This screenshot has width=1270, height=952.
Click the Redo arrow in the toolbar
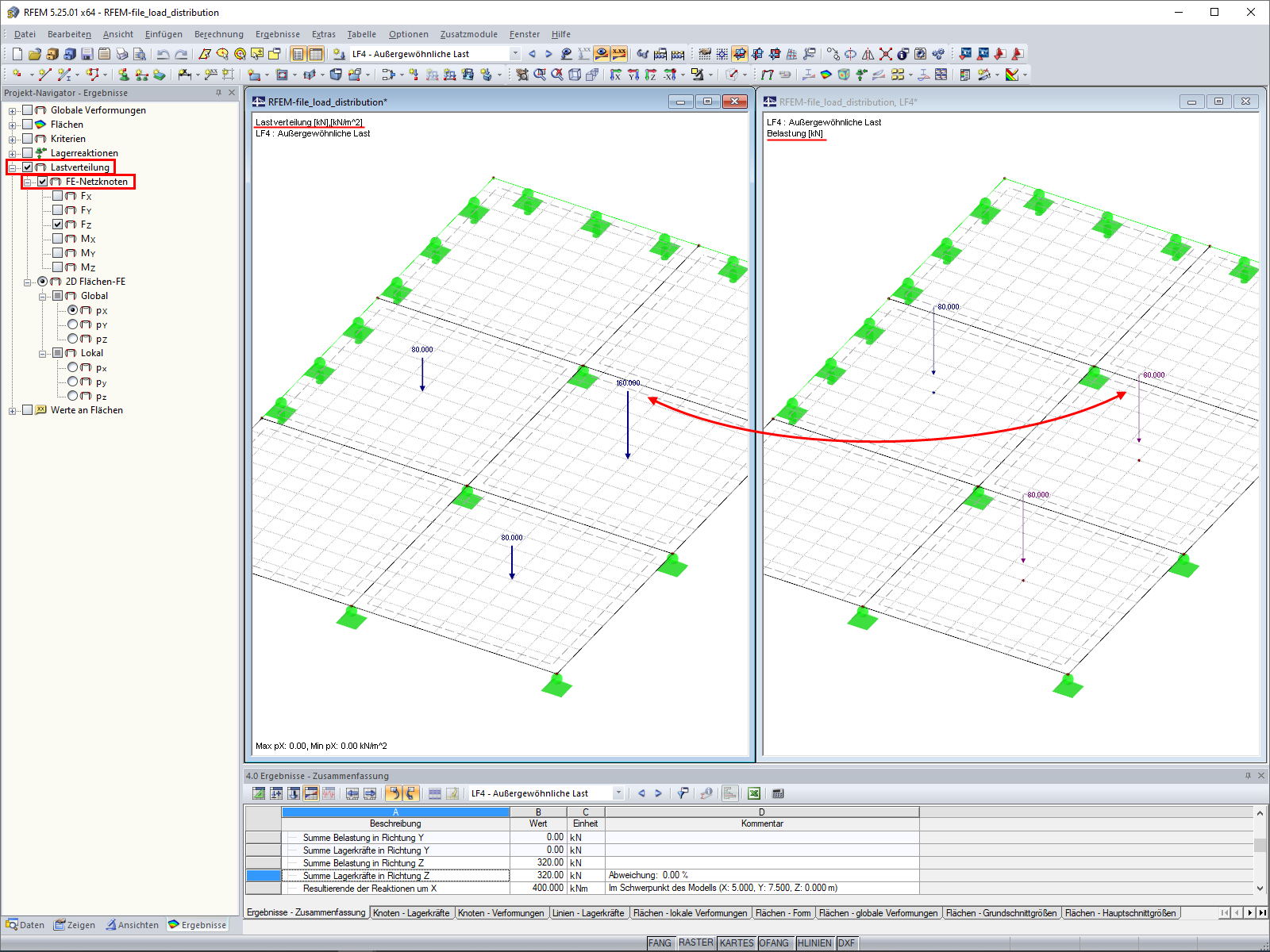click(181, 54)
